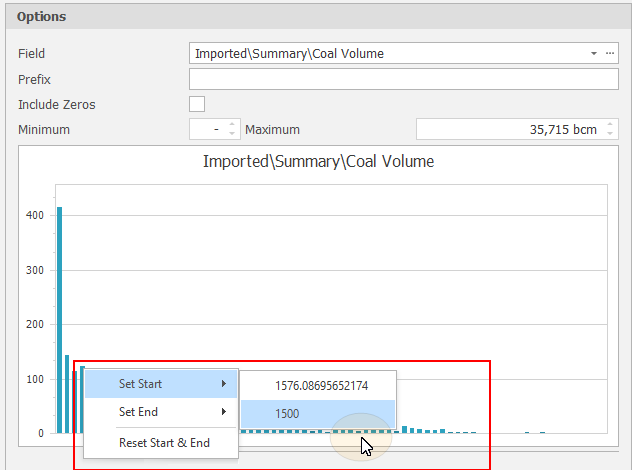632x470 pixels.
Task: Open the Set End submenu item
Action: point(138,412)
